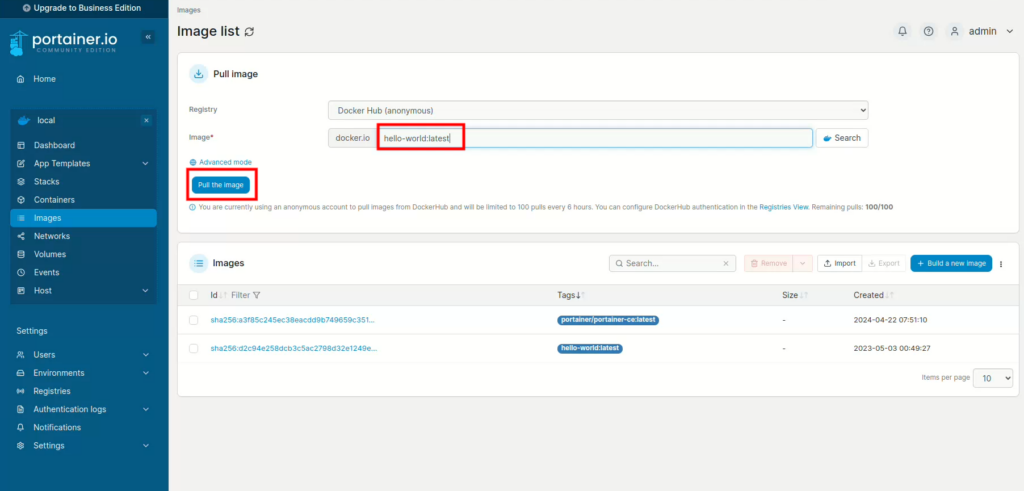This screenshot has width=1024, height=491.
Task: Click the refresh icon next to Image list
Action: [249, 31]
